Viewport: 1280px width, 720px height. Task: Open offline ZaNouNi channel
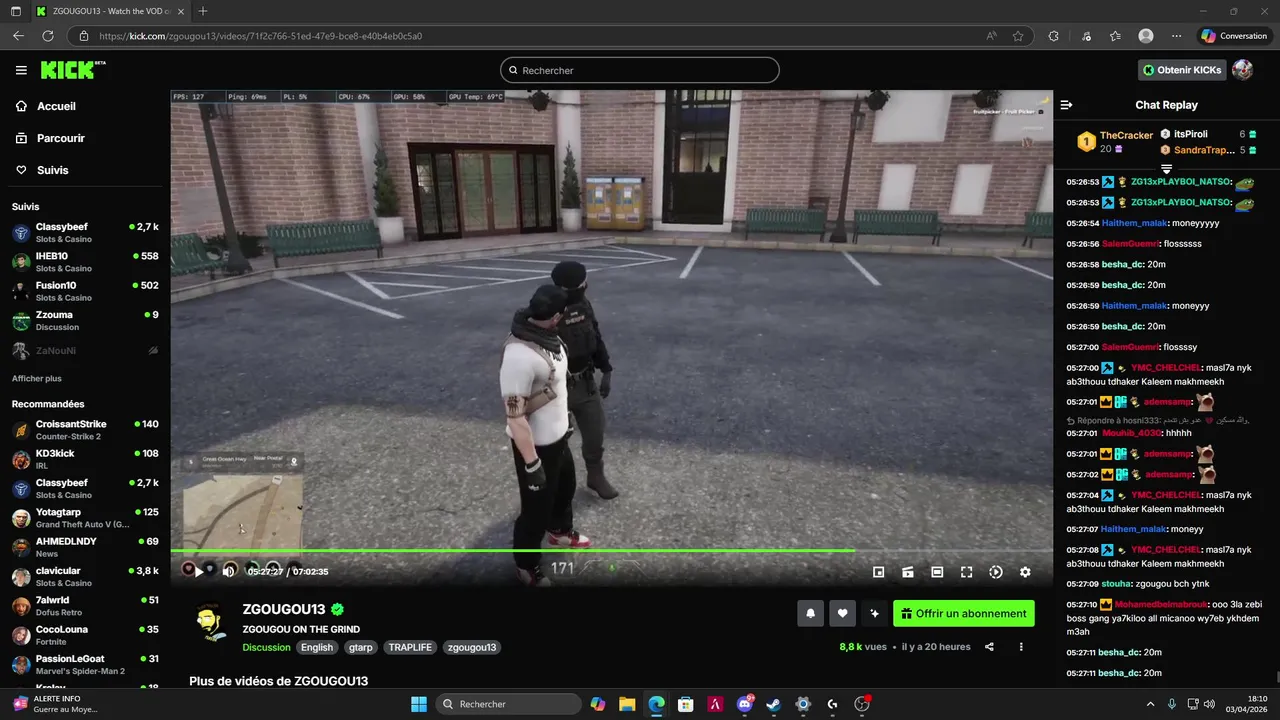85,351
